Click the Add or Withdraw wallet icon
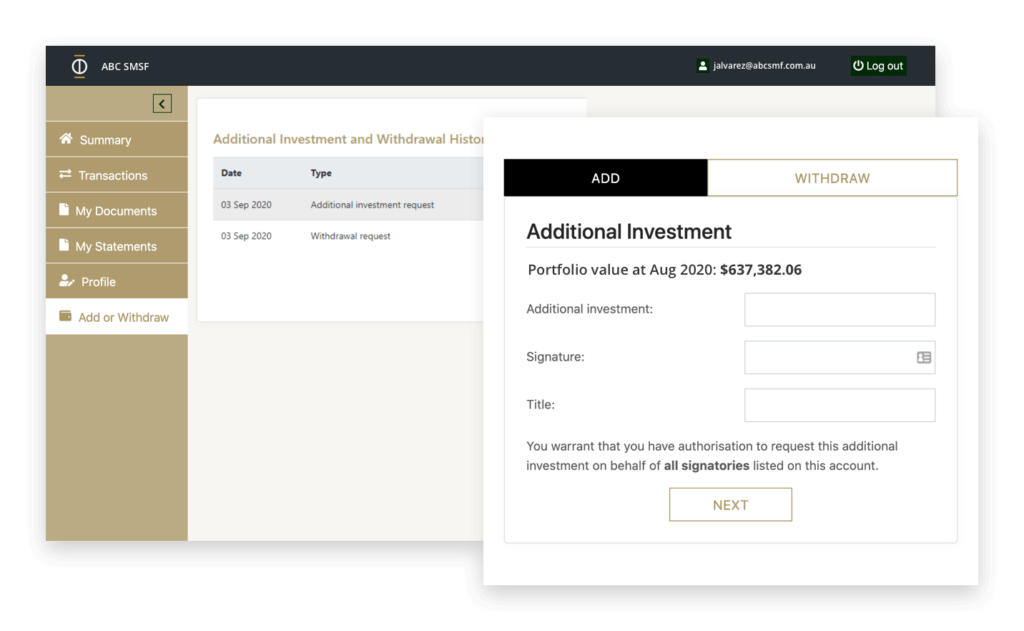Image resolution: width=1024 pixels, height=631 pixels. 65,316
